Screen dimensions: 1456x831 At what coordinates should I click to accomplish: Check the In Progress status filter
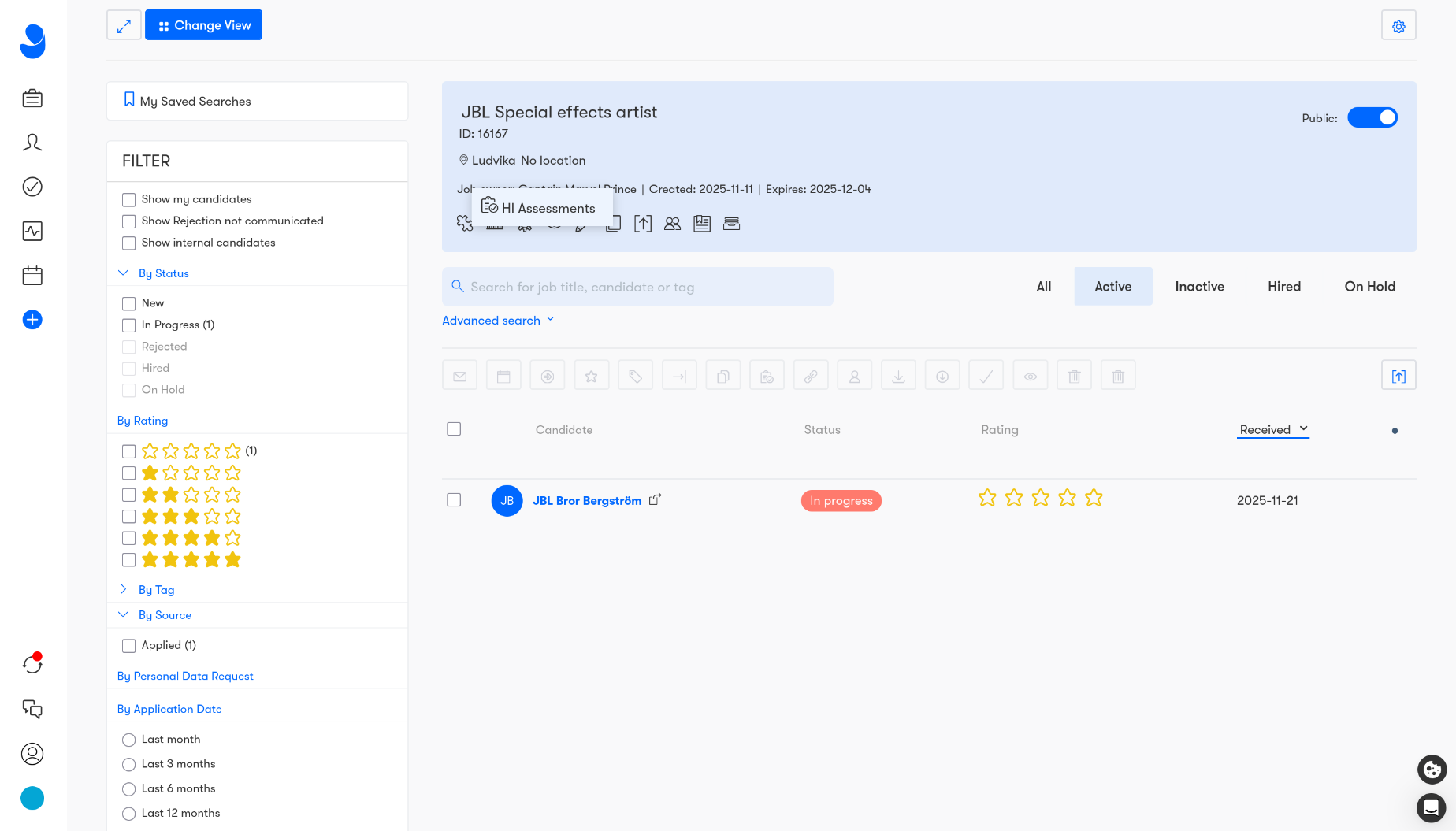(x=129, y=325)
